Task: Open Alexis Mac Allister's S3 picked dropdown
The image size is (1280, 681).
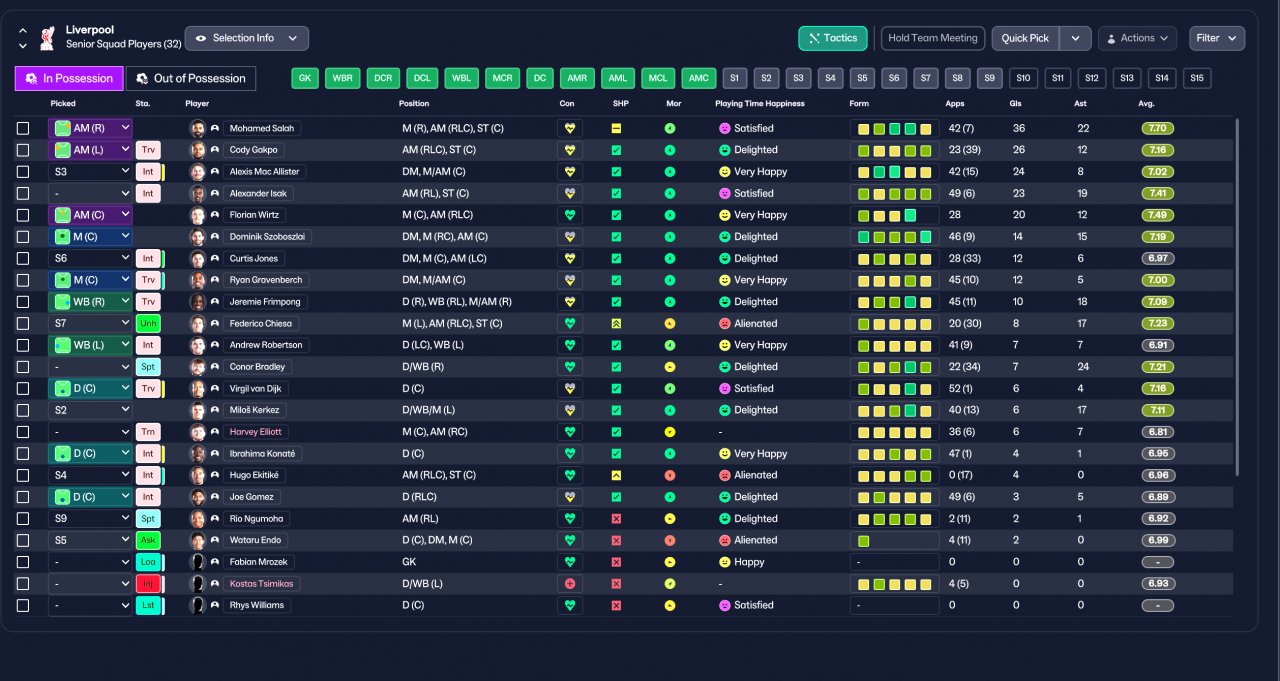Action: (x=91, y=172)
